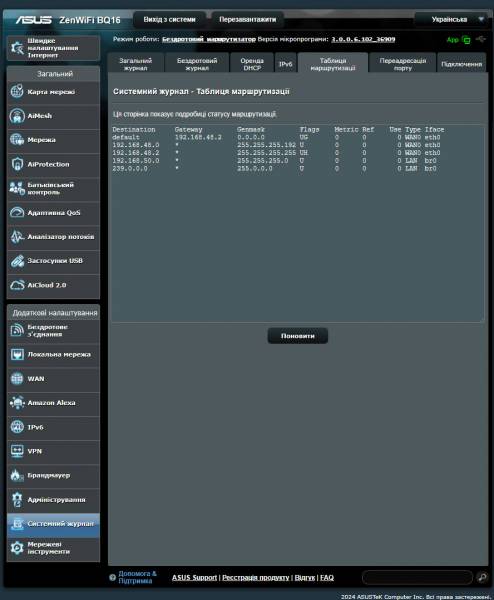This screenshot has width=494, height=600.
Task: Click the local network (LAN) icon
Action: pos(17,354)
